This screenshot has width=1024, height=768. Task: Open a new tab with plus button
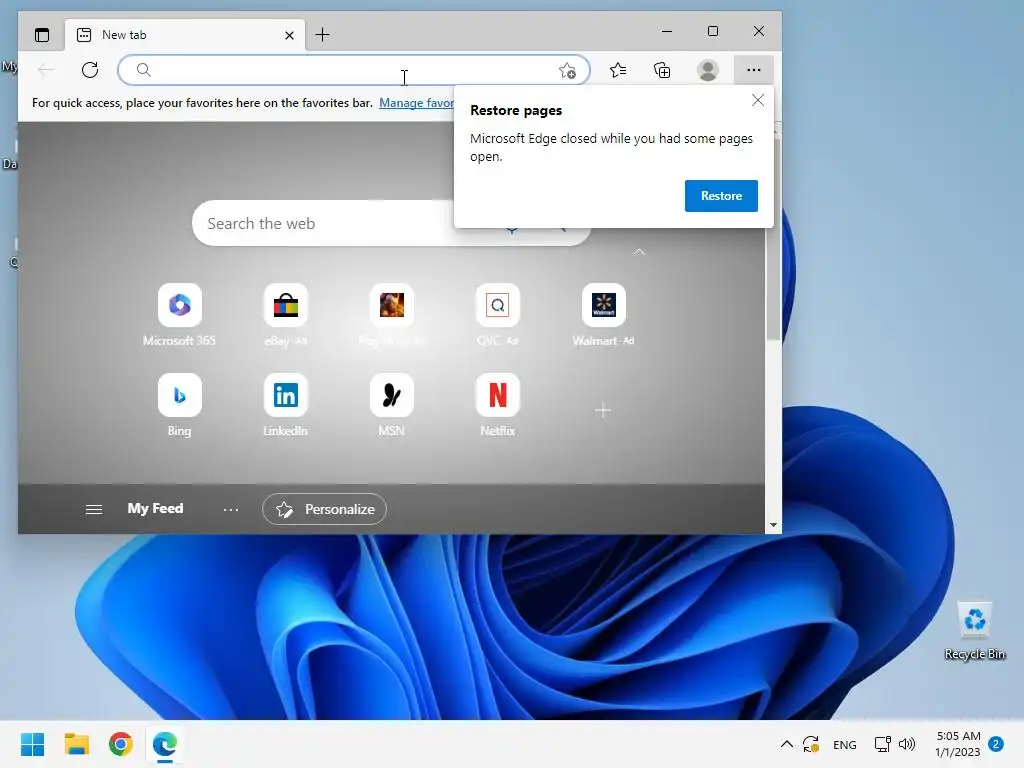click(x=323, y=35)
